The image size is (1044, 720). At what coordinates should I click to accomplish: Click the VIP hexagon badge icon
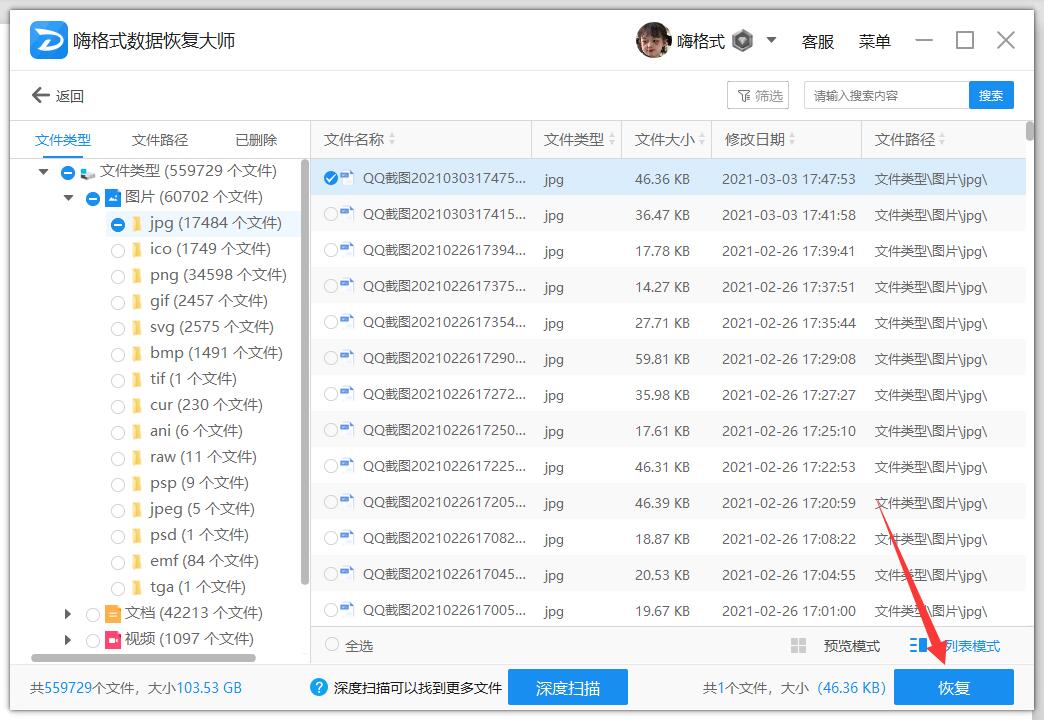(742, 41)
